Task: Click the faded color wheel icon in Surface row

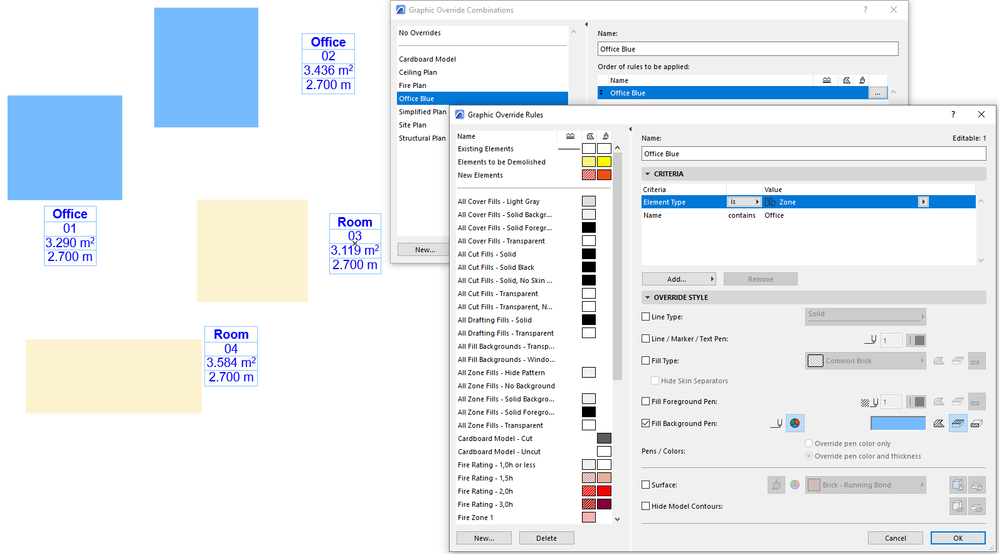Action: click(x=794, y=485)
